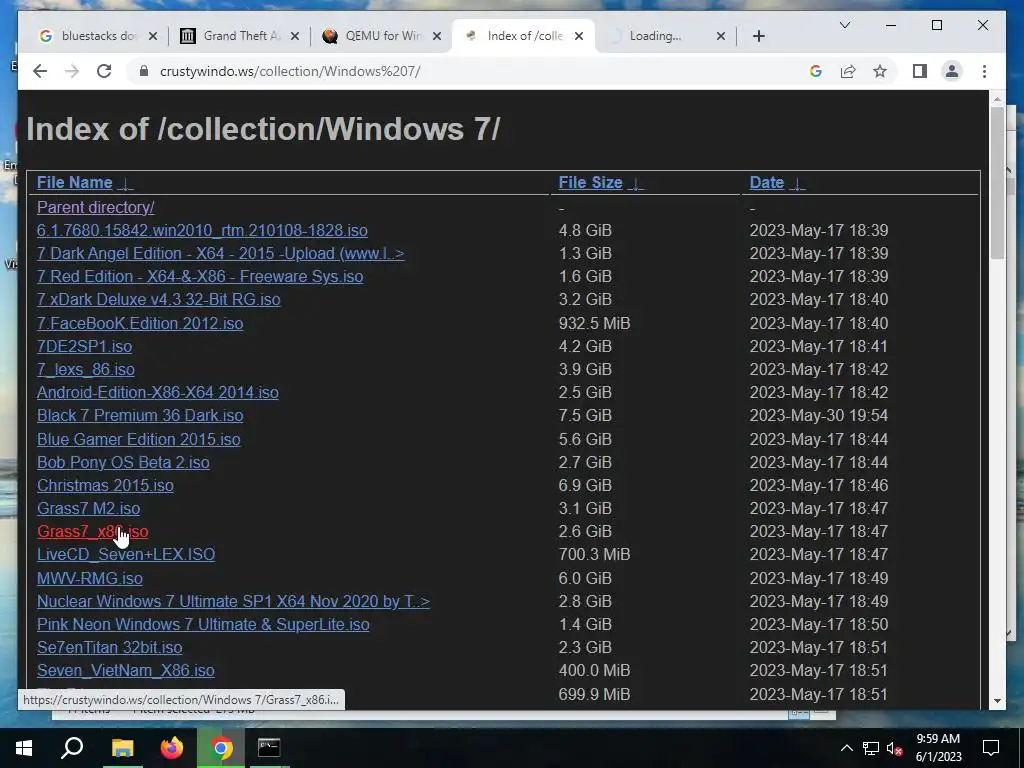Reload the page with the refresh icon
Image resolution: width=1024 pixels, height=768 pixels.
pyautogui.click(x=104, y=71)
